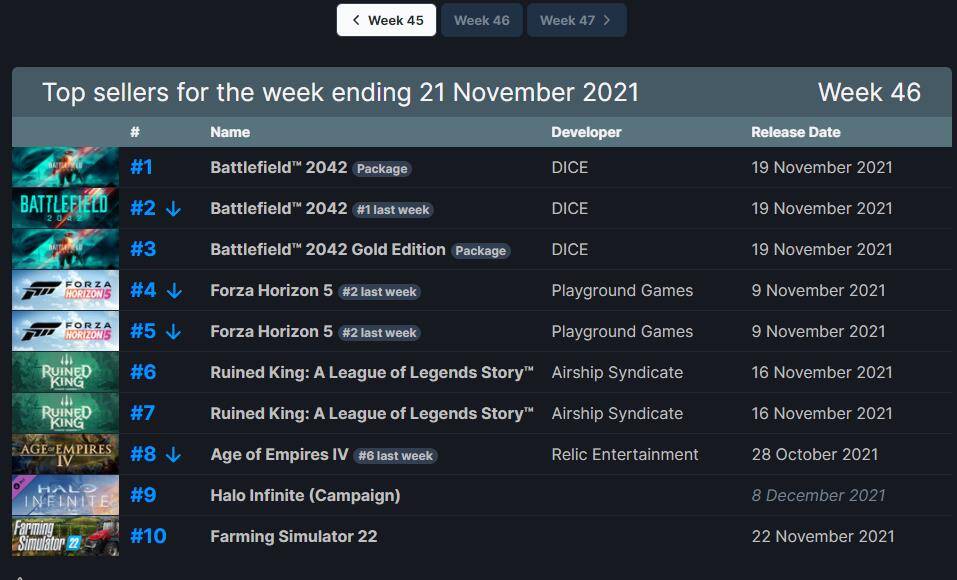Go to next Week 47 page

coord(575,20)
